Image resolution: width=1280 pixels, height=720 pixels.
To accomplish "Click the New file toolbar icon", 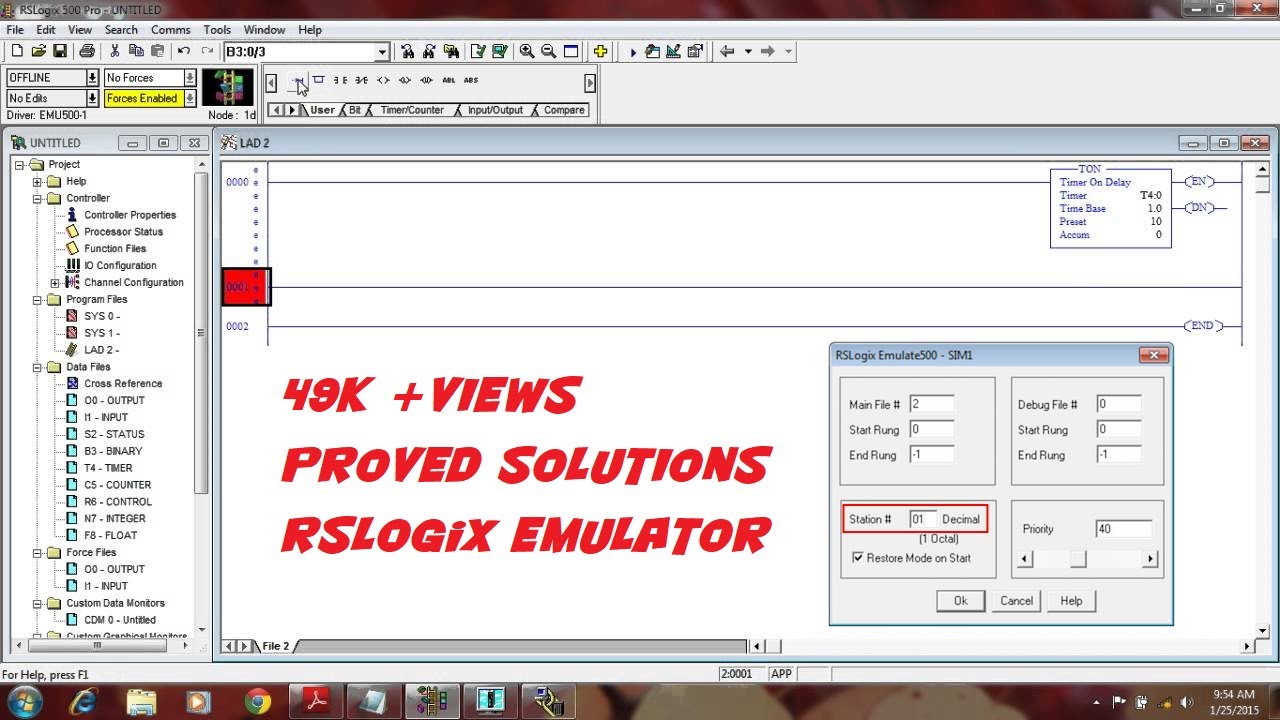I will click(x=16, y=51).
